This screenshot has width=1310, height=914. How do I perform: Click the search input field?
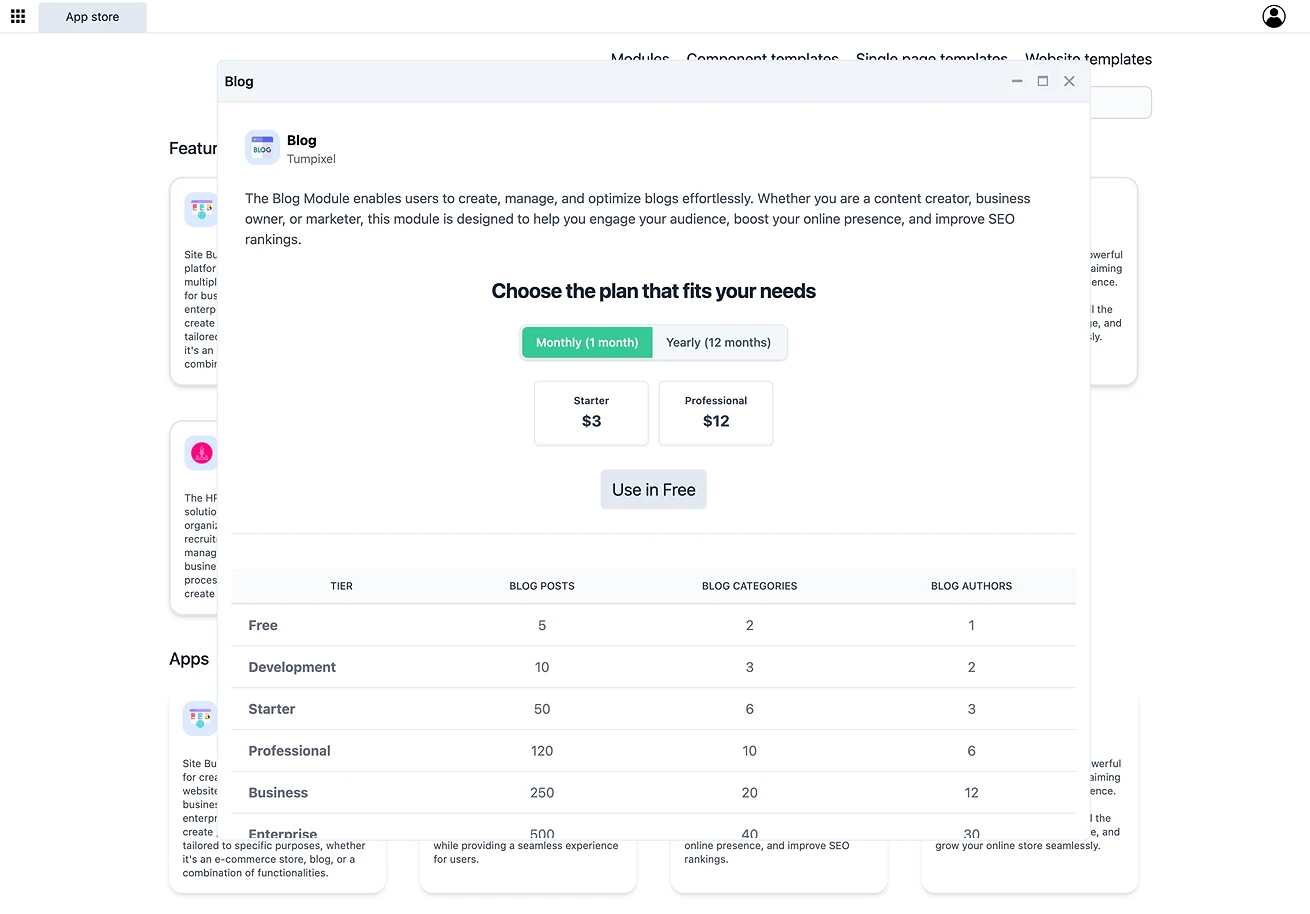[x=1120, y=103]
